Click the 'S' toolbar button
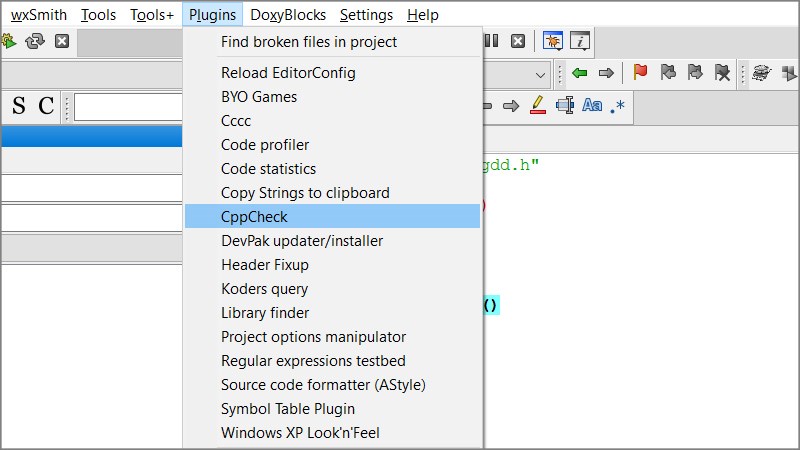The height and width of the screenshot is (450, 800). 18,106
